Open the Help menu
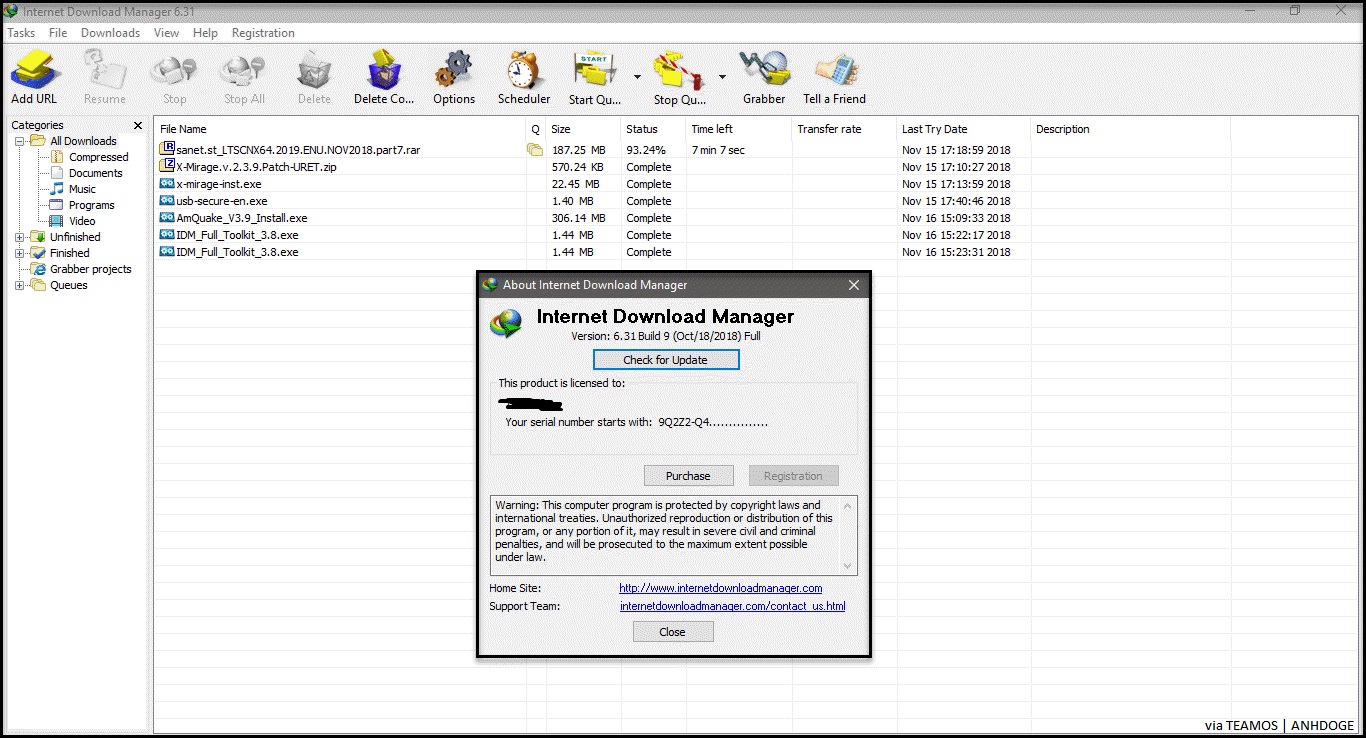The width and height of the screenshot is (1366, 738). point(205,33)
